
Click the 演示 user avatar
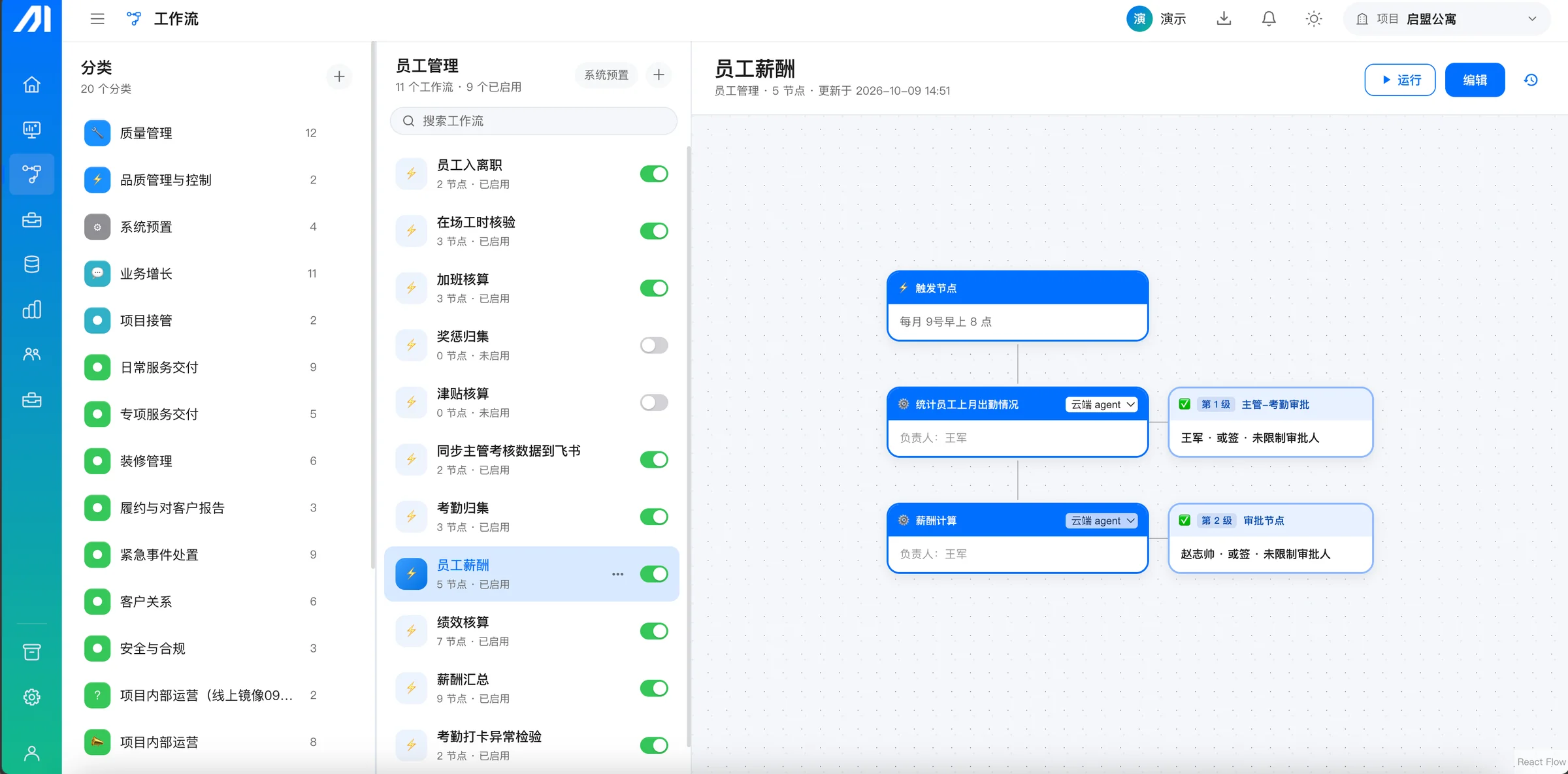click(x=1139, y=19)
